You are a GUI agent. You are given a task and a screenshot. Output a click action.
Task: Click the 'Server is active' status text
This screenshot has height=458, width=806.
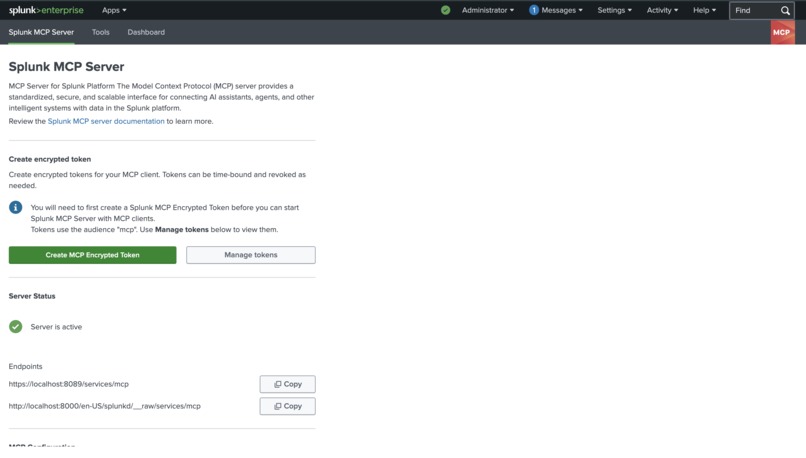tap(56, 327)
